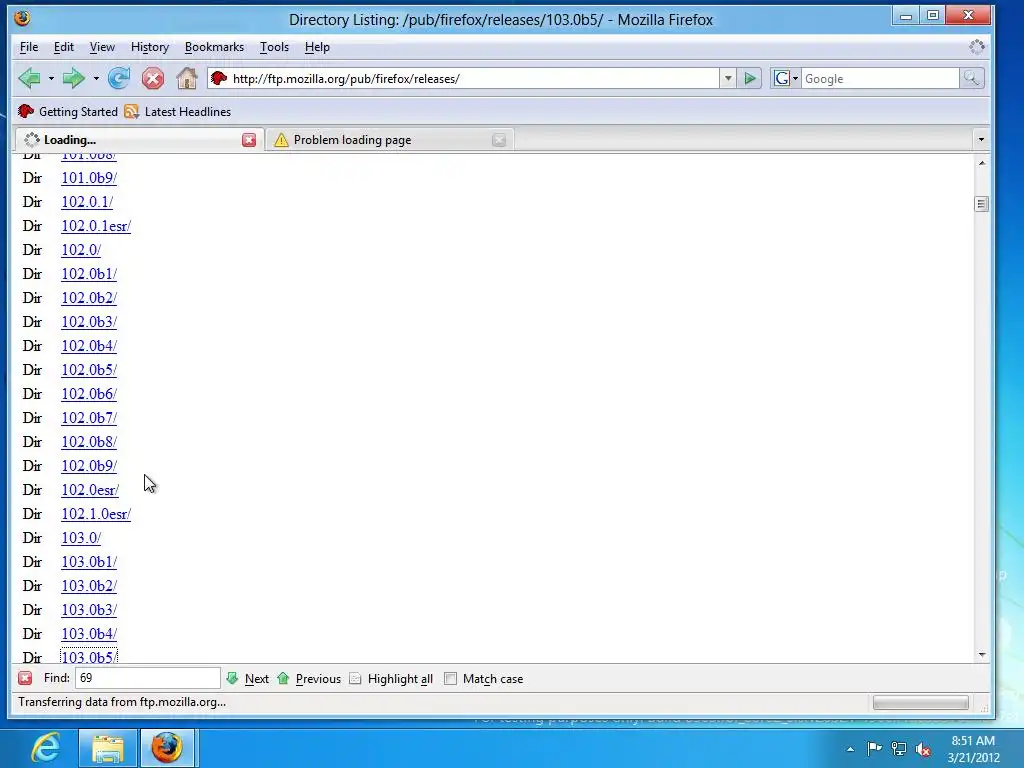Click the Find text field containing 69
The height and width of the screenshot is (768, 1024).
(148, 678)
